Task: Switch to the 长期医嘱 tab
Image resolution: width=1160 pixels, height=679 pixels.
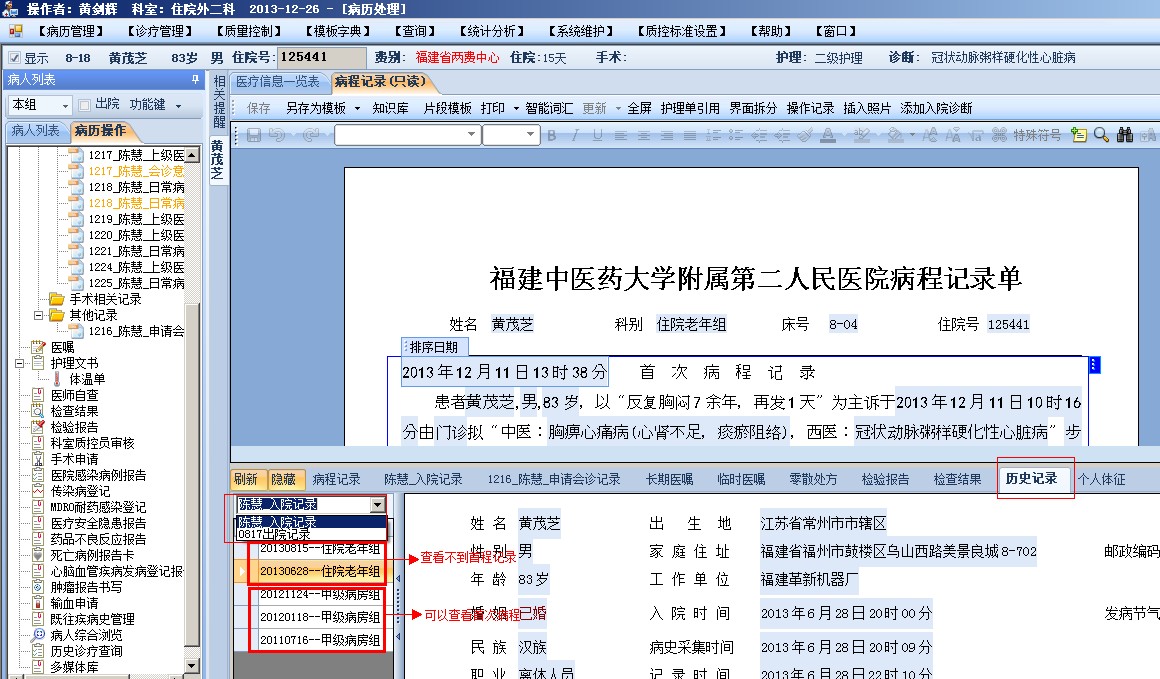Action: click(670, 479)
